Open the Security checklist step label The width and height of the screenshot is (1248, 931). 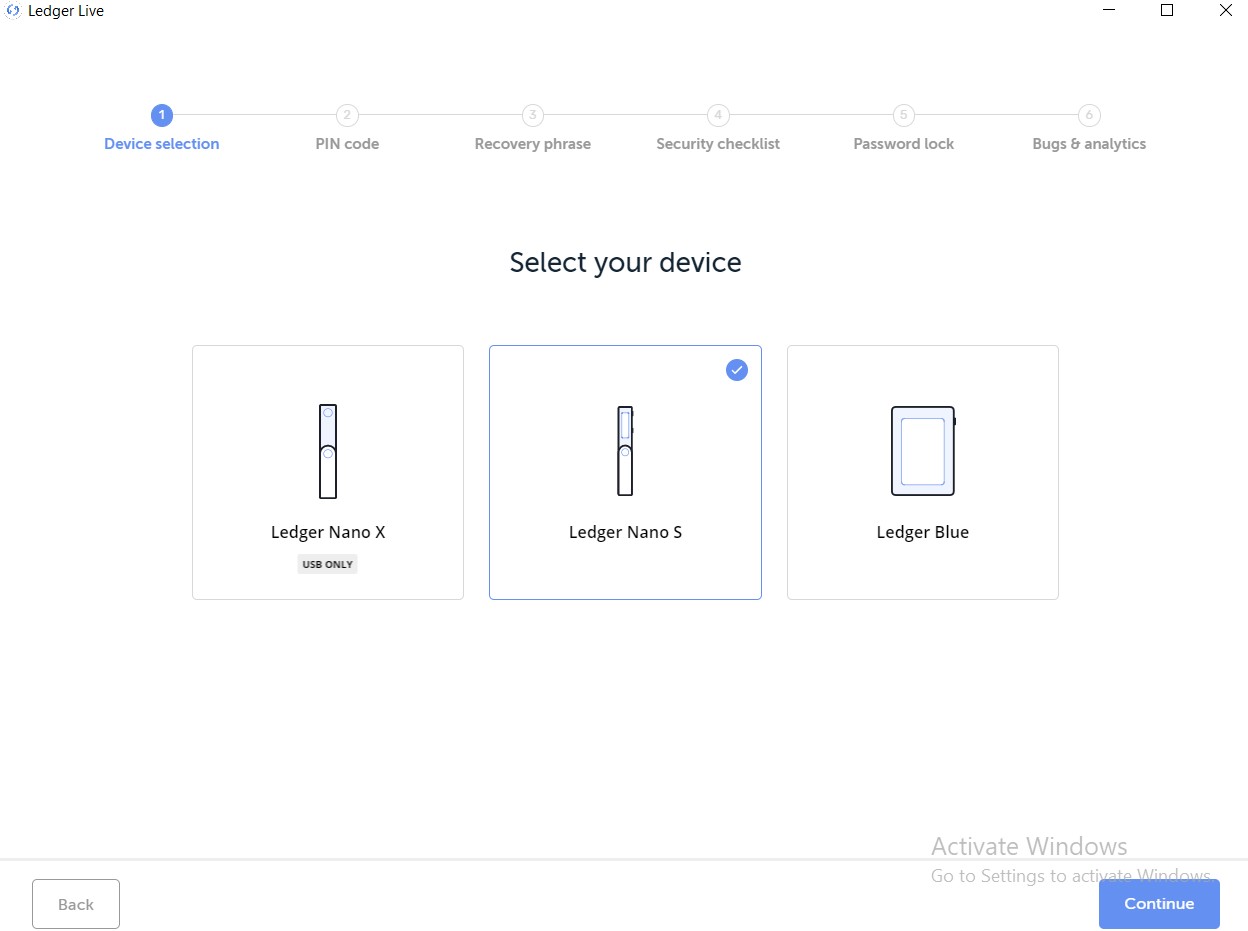click(x=718, y=144)
